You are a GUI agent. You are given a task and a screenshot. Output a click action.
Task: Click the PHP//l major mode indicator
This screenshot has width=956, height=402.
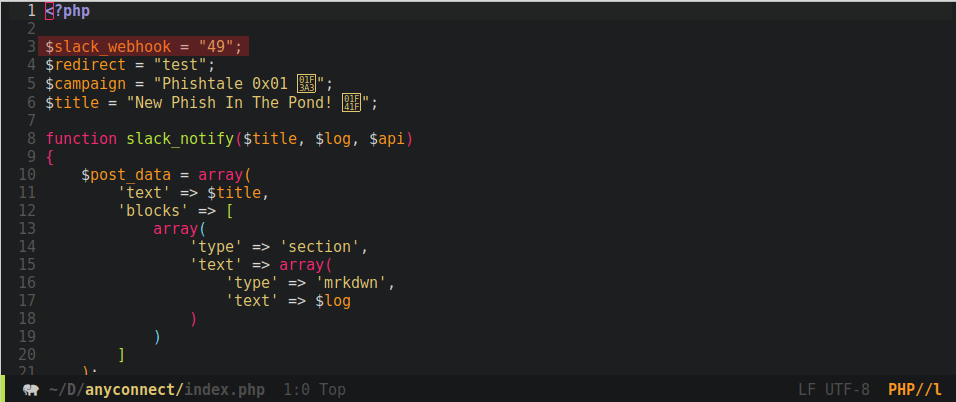[915, 389]
